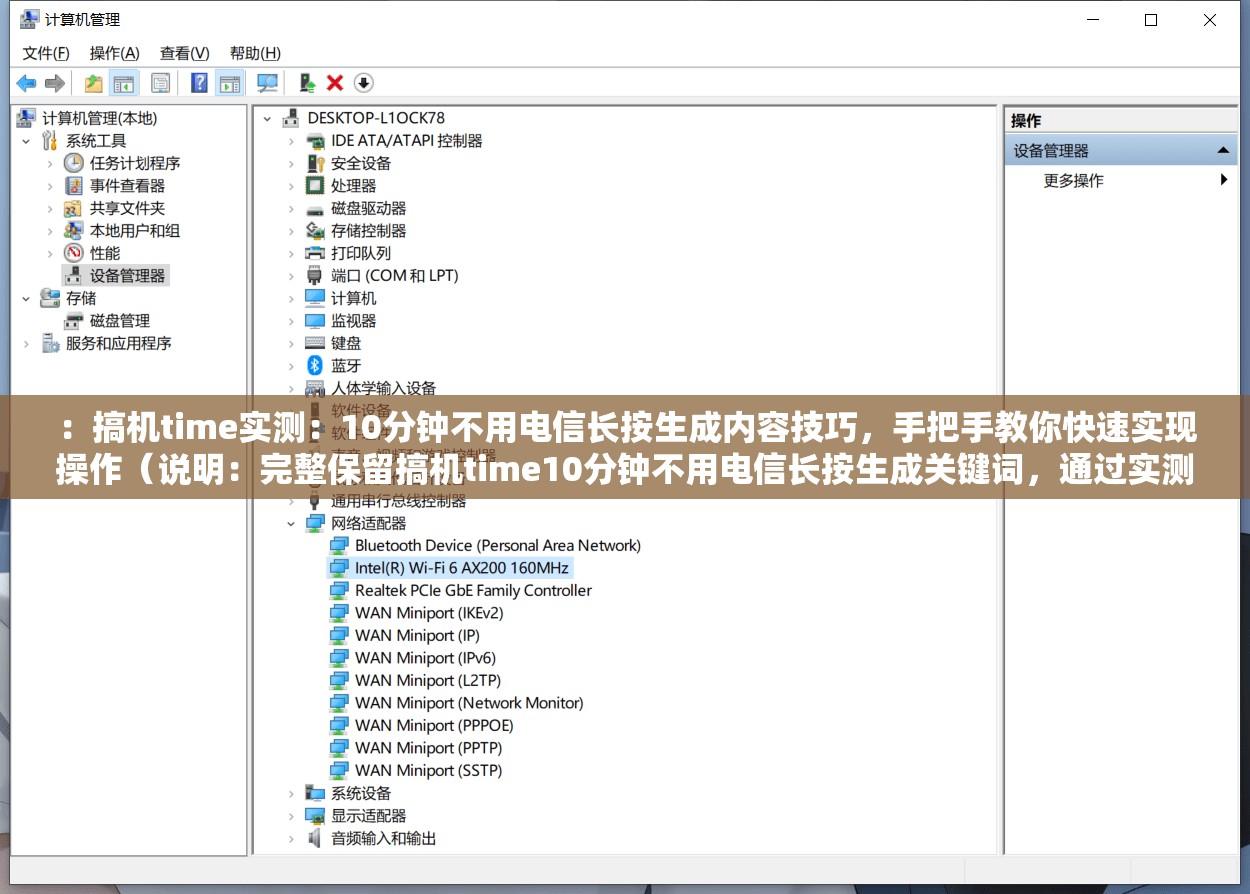Collapse the 网络适配器 category
1250x894 pixels.
click(x=291, y=524)
